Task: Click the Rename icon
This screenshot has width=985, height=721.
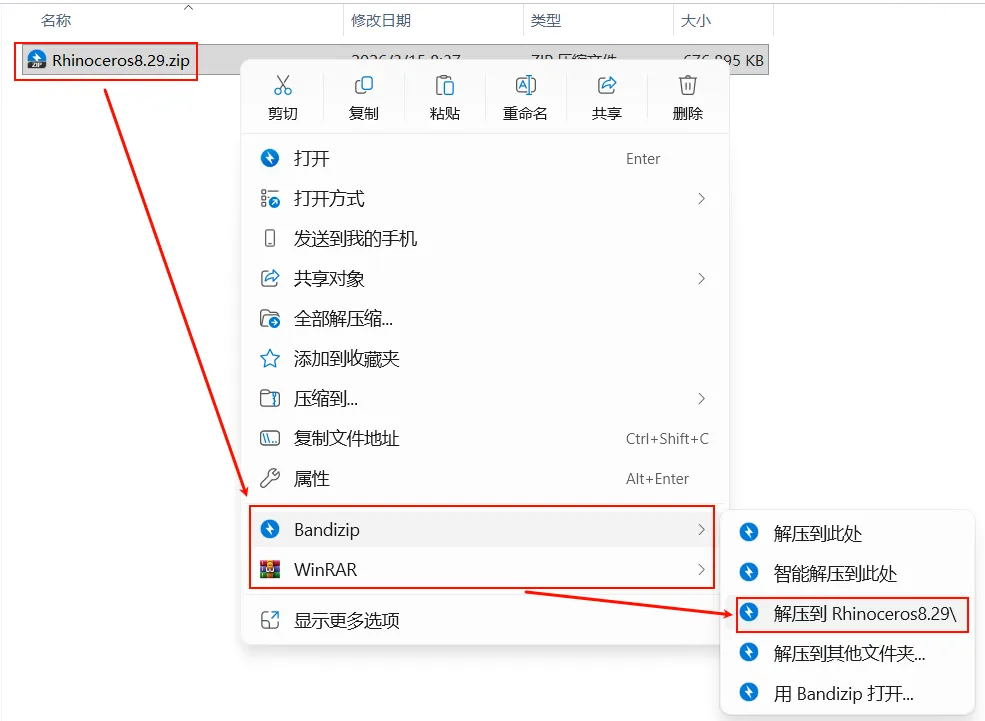Action: pos(525,85)
